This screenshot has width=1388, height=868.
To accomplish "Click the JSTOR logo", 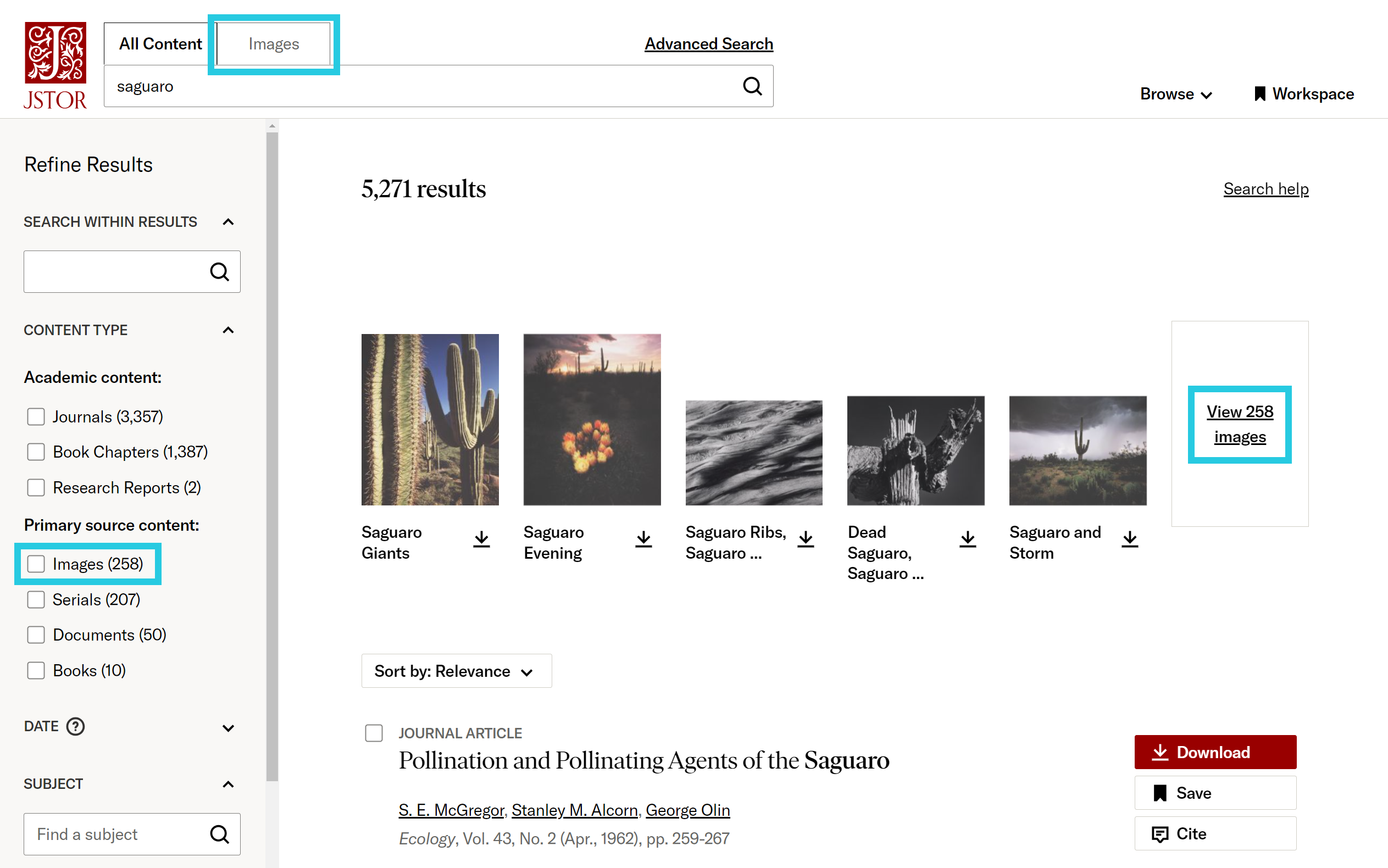I will 55,65.
